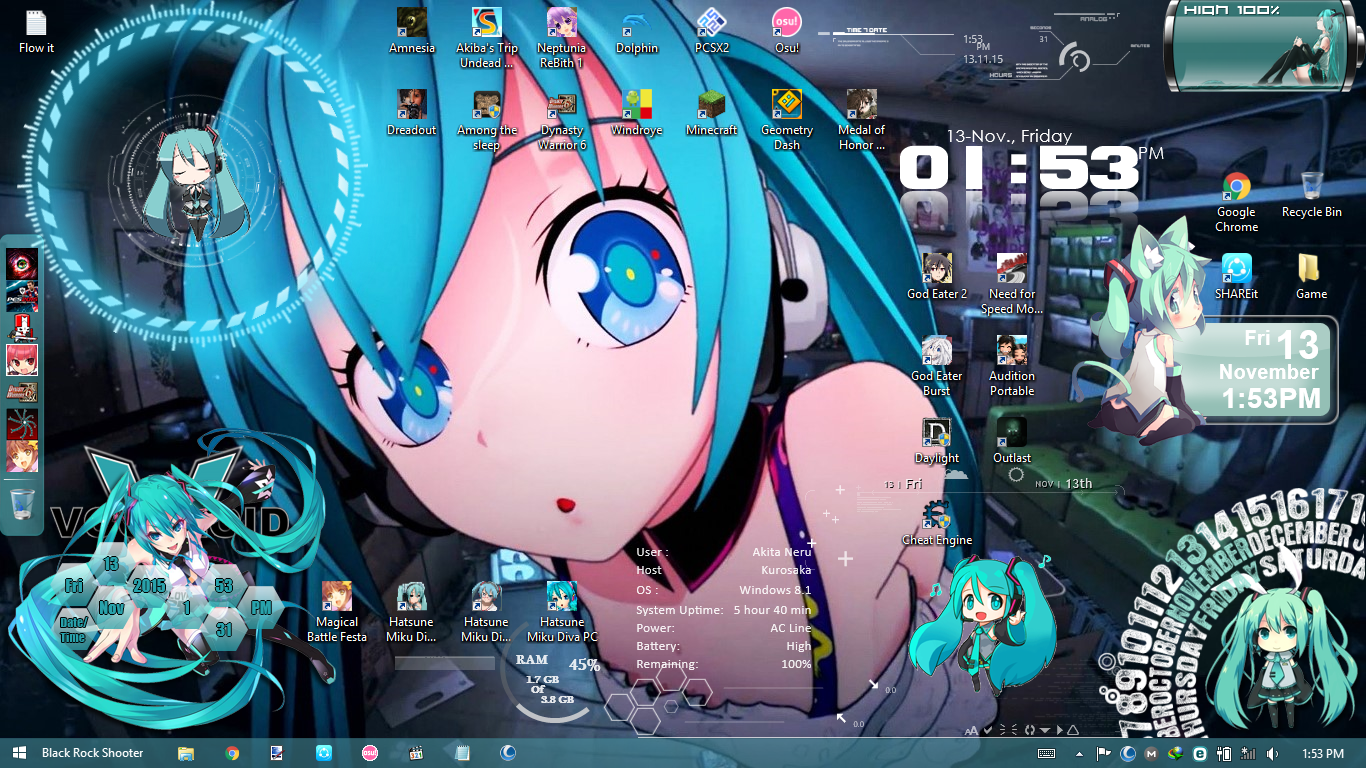1366x768 pixels.
Task: Open the SHAREit desktop shortcut
Action: click(x=1237, y=277)
